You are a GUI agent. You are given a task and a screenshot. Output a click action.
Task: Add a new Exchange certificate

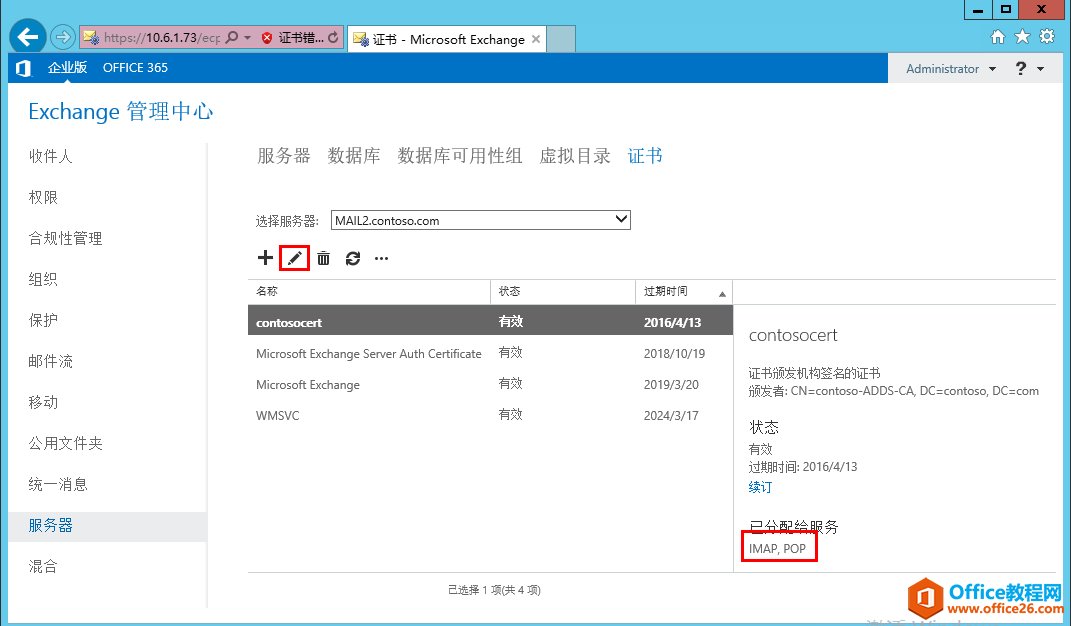coord(265,258)
